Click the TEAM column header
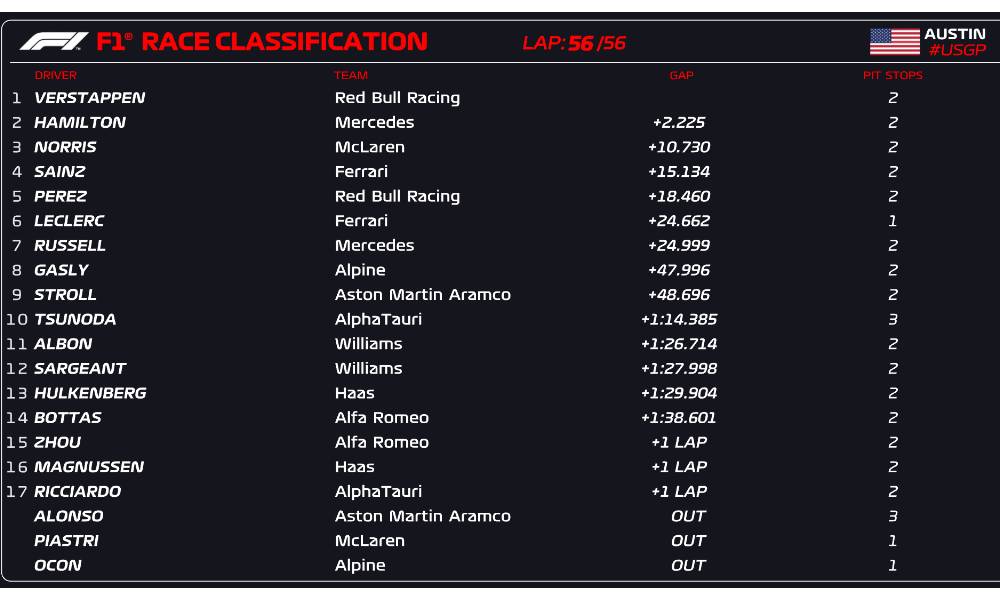Viewport: 1000px width, 600px height. (x=351, y=75)
